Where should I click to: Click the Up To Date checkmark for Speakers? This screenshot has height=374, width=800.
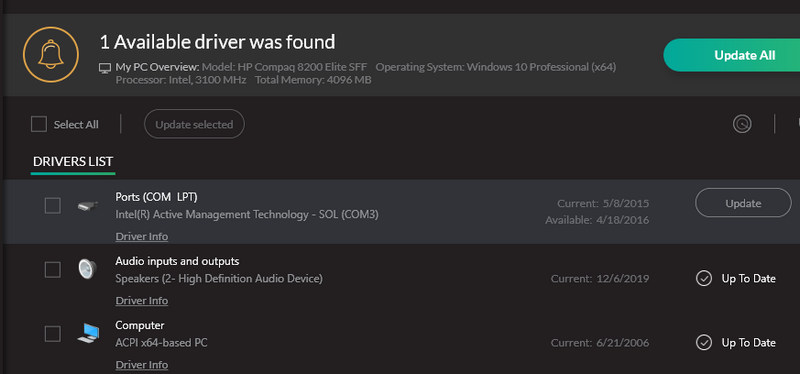pos(704,279)
